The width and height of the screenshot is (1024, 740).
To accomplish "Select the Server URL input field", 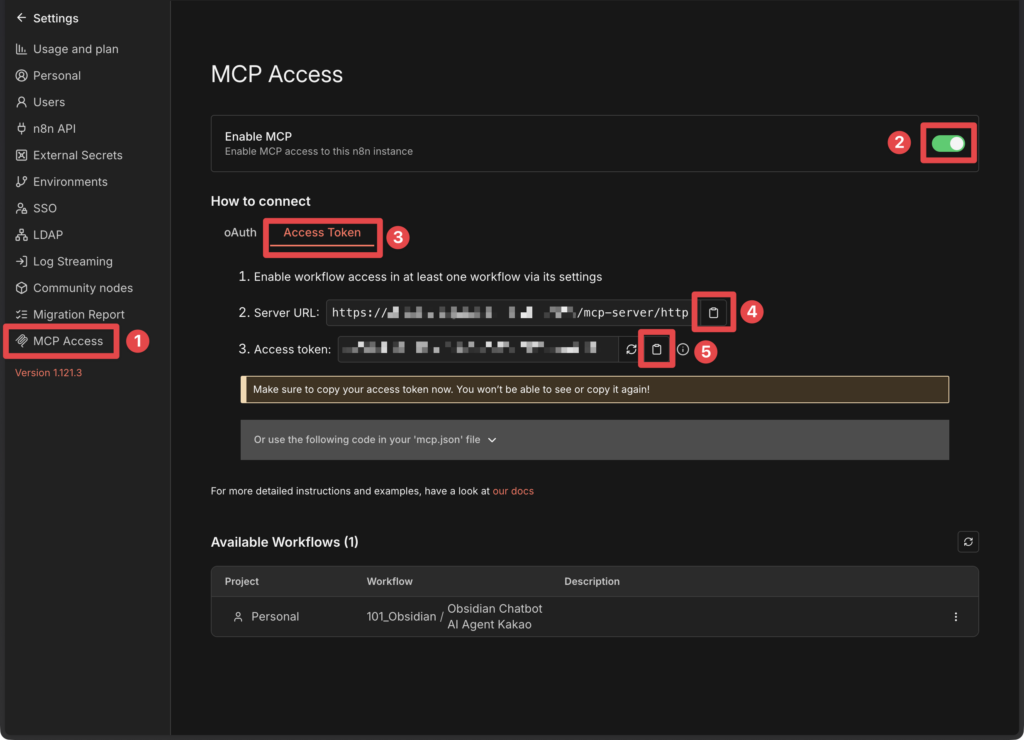I will pyautogui.click(x=500, y=311).
